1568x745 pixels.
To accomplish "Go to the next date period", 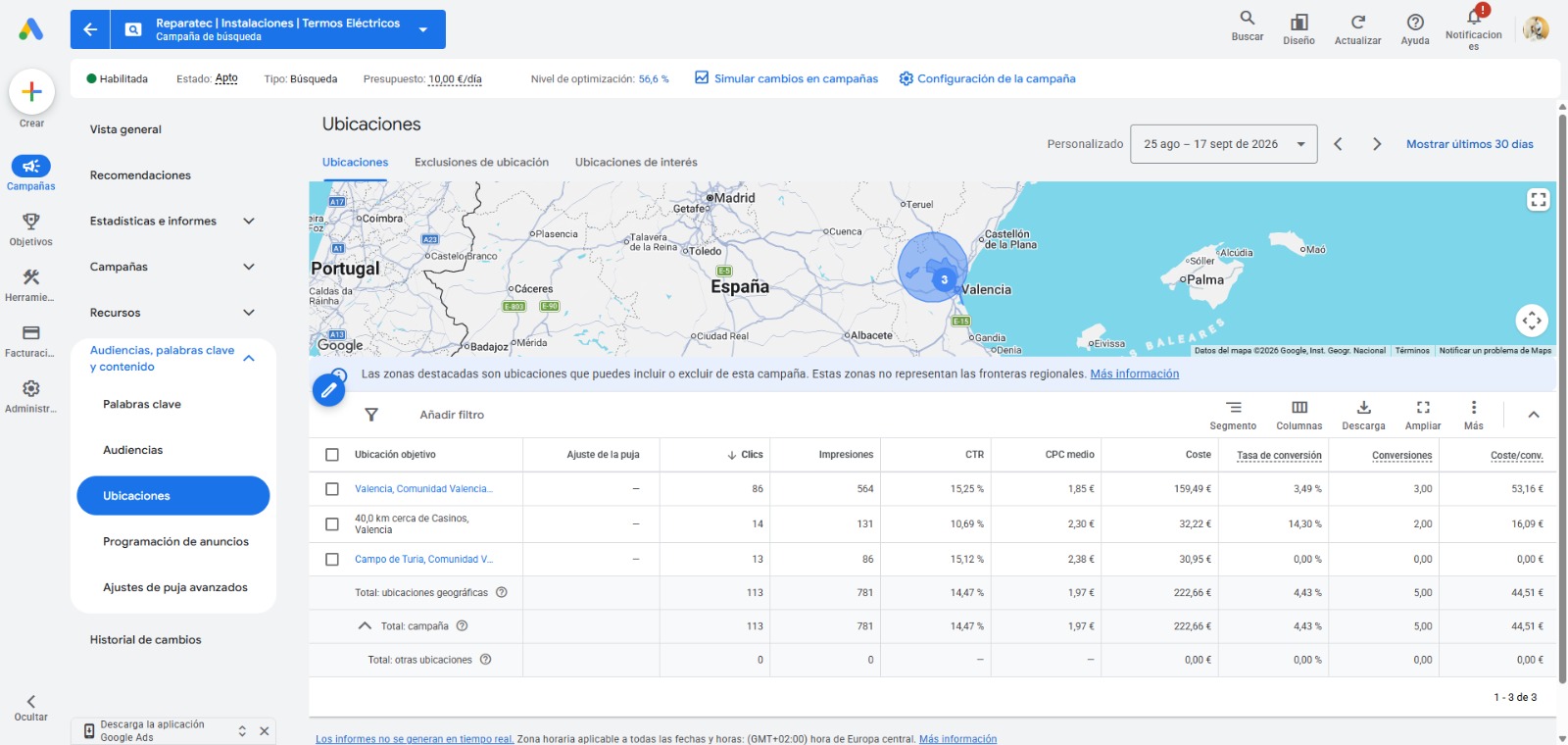I will pyautogui.click(x=1377, y=144).
